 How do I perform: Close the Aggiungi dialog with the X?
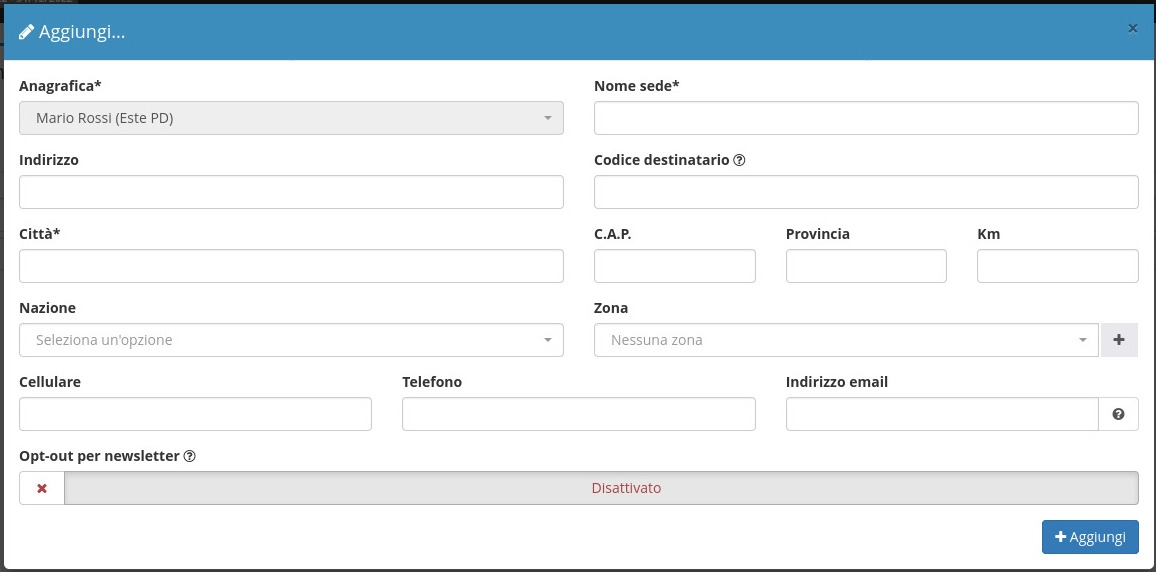tap(1133, 29)
